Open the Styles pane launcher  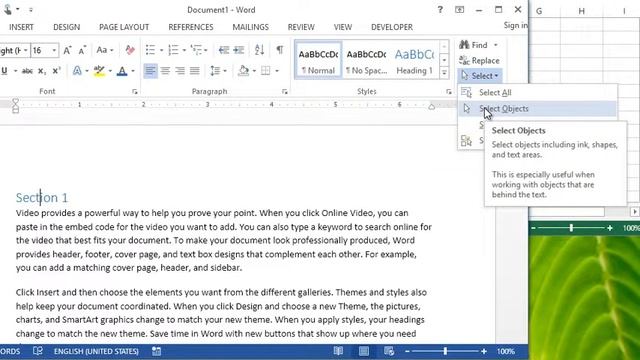click(x=449, y=92)
